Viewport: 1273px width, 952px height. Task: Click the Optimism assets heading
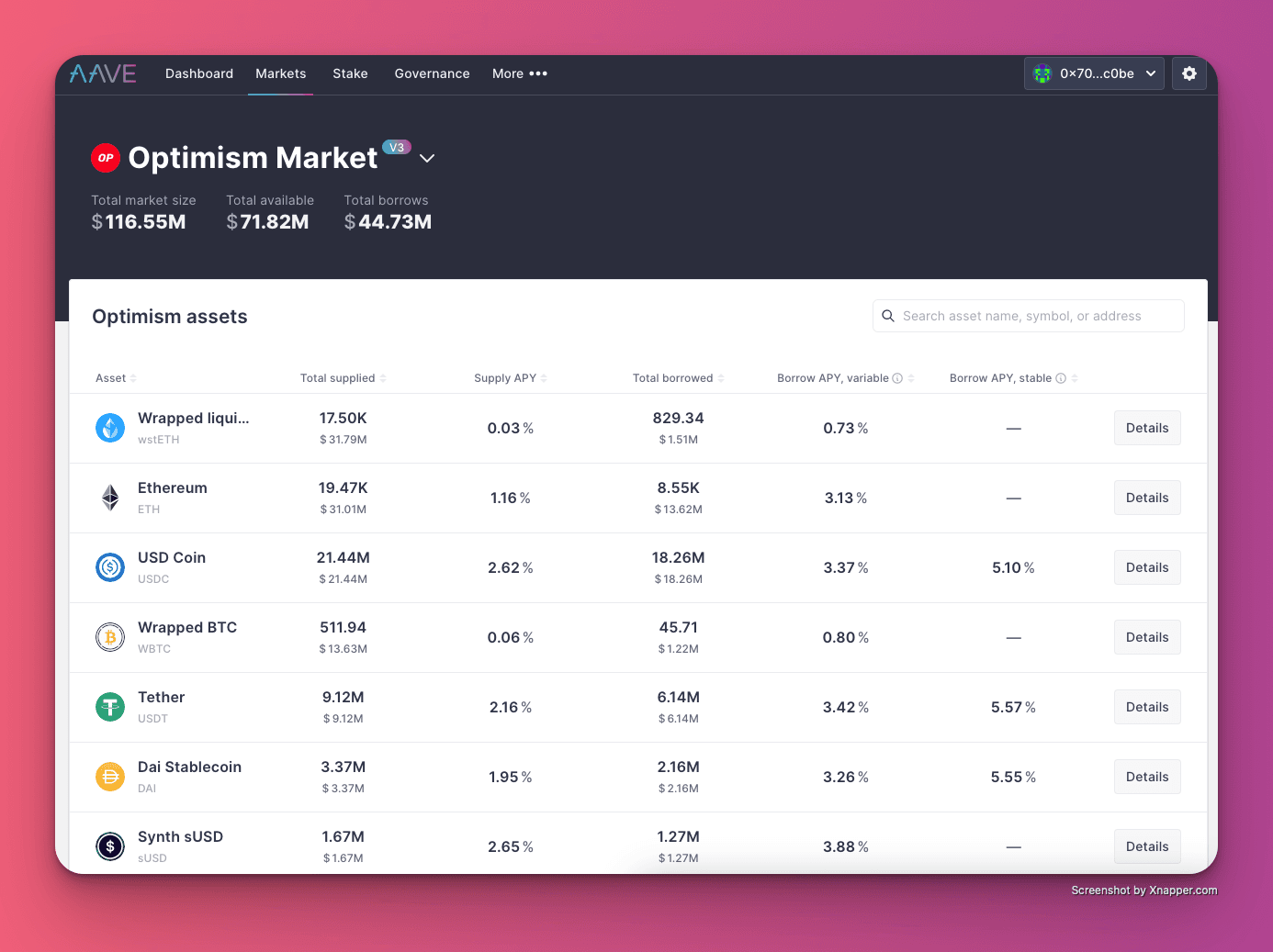point(170,317)
